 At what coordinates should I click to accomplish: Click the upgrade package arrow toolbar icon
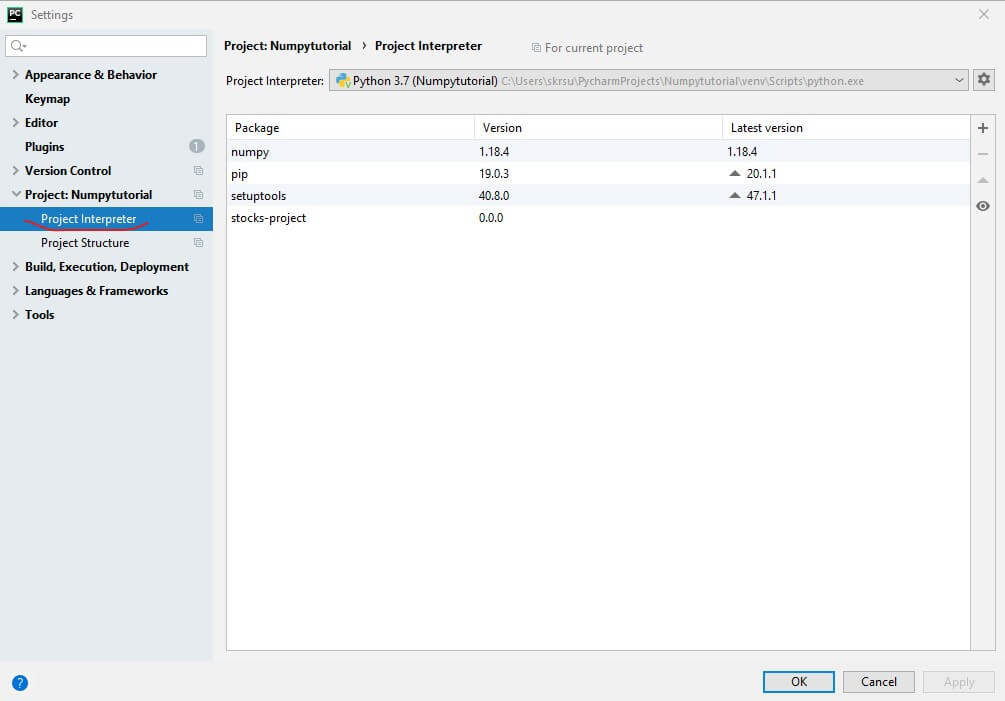[982, 180]
